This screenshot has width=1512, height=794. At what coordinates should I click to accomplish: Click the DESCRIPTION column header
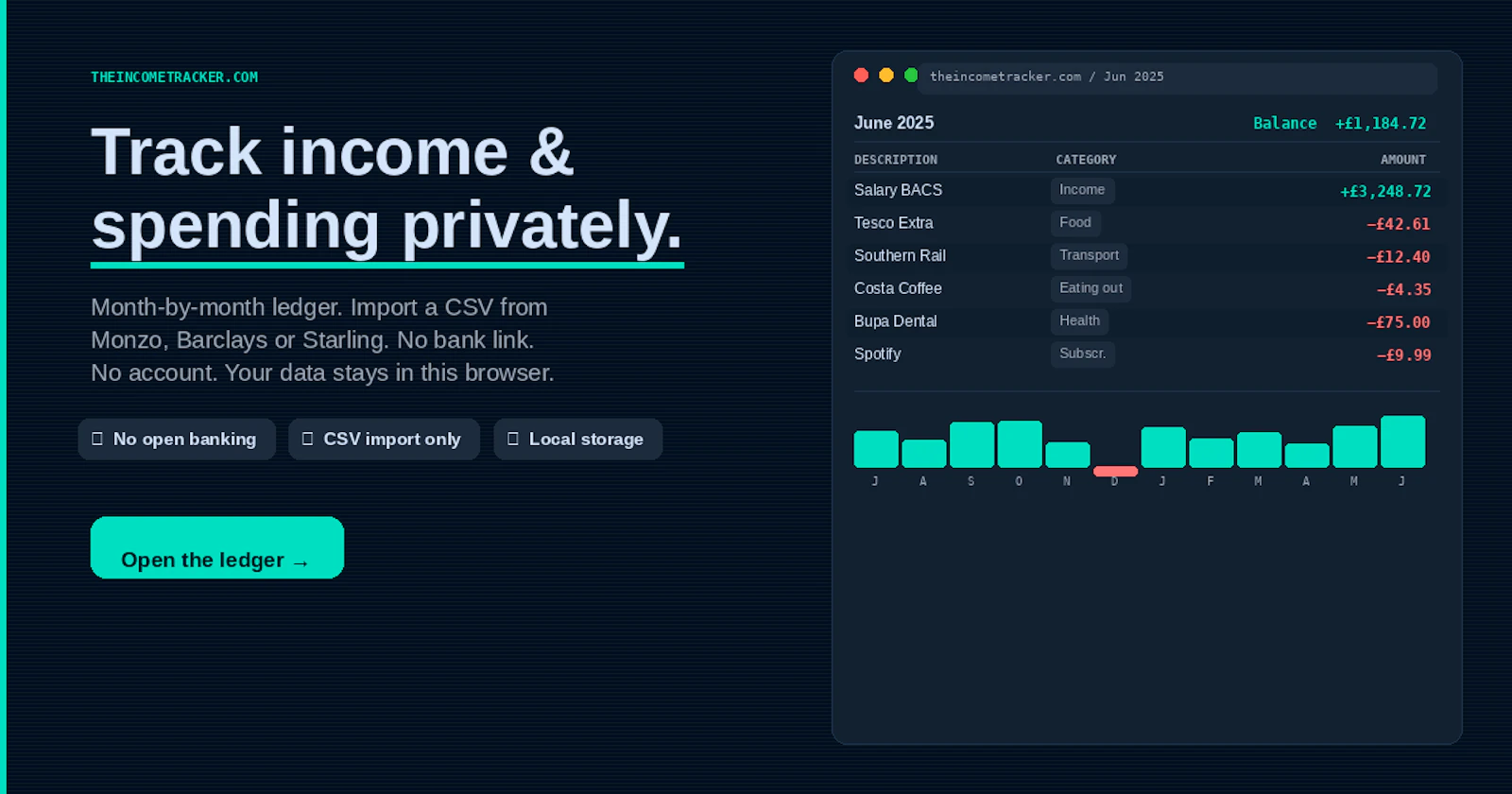896,160
